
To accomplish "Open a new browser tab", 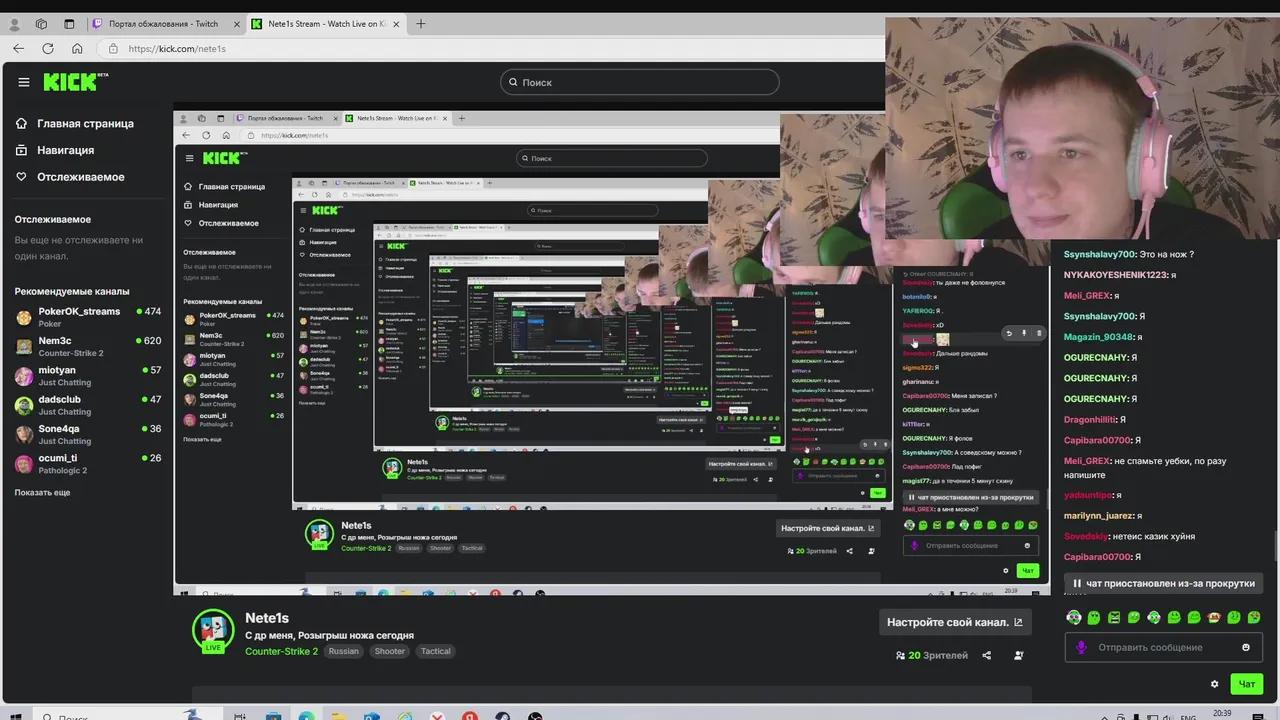I will (x=420, y=24).
